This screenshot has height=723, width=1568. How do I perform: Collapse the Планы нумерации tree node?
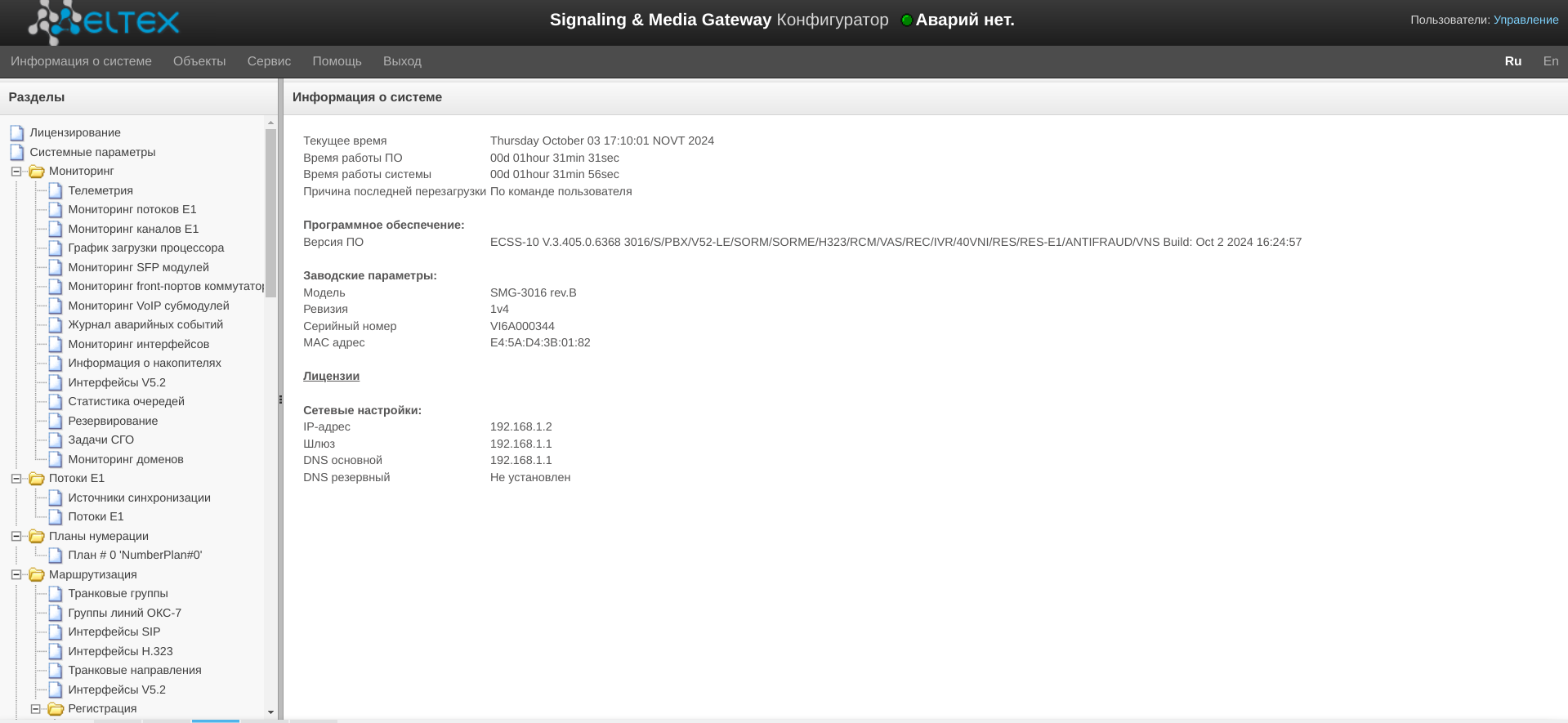(16, 536)
